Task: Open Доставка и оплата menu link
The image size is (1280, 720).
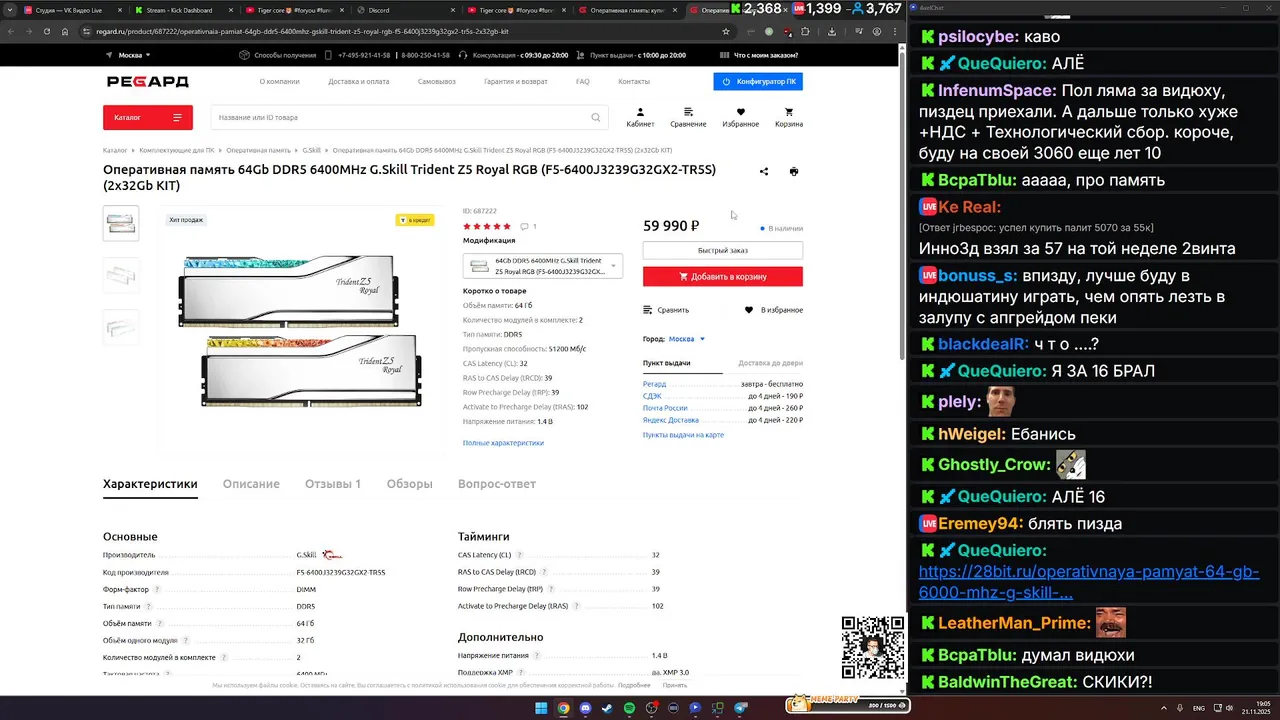Action: (359, 82)
